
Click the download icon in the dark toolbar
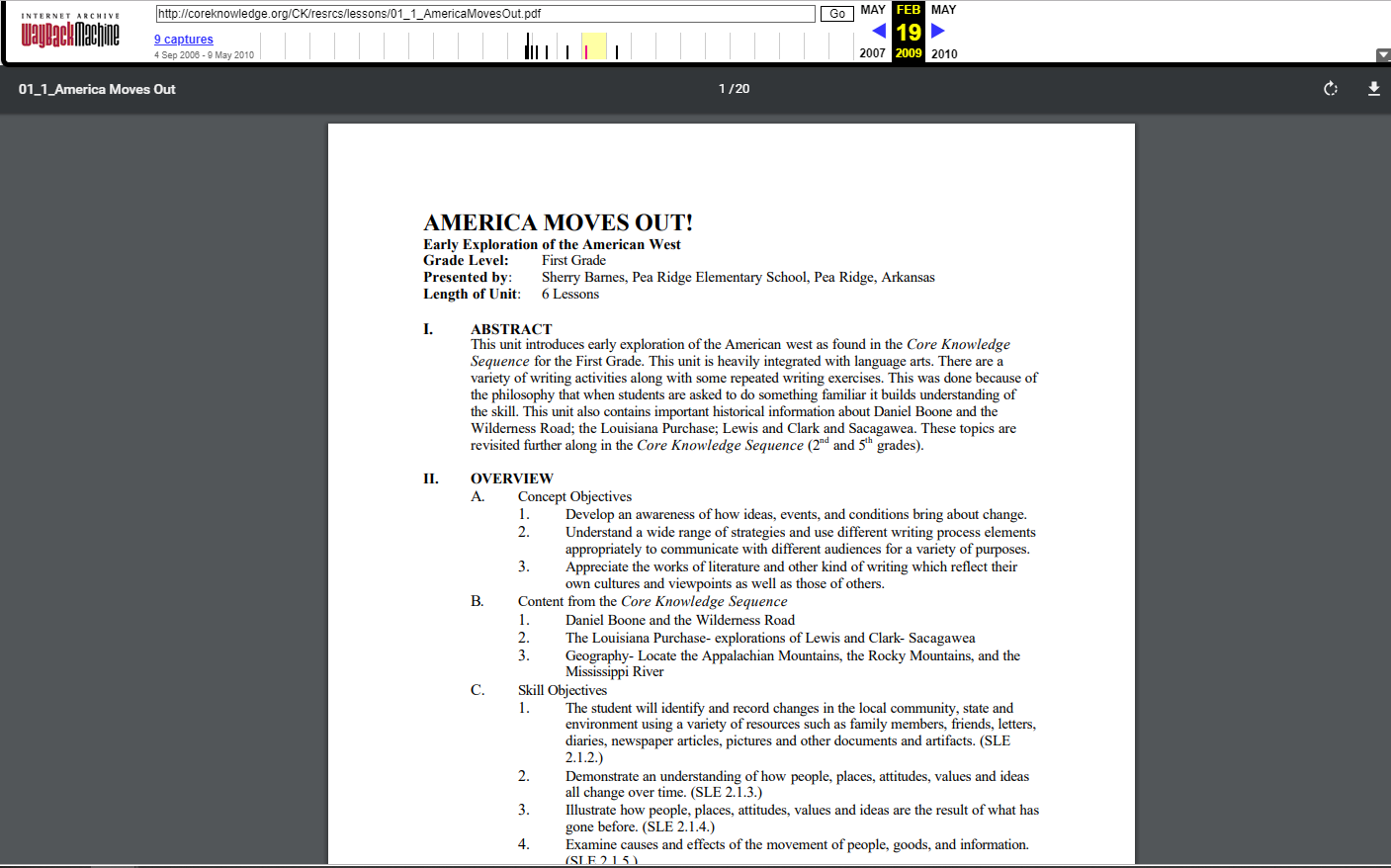pos(1373,88)
